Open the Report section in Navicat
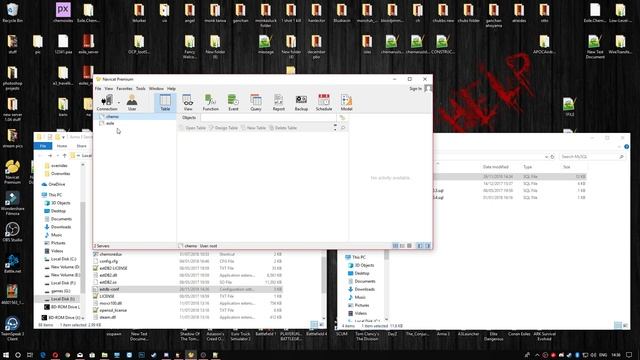 278,102
